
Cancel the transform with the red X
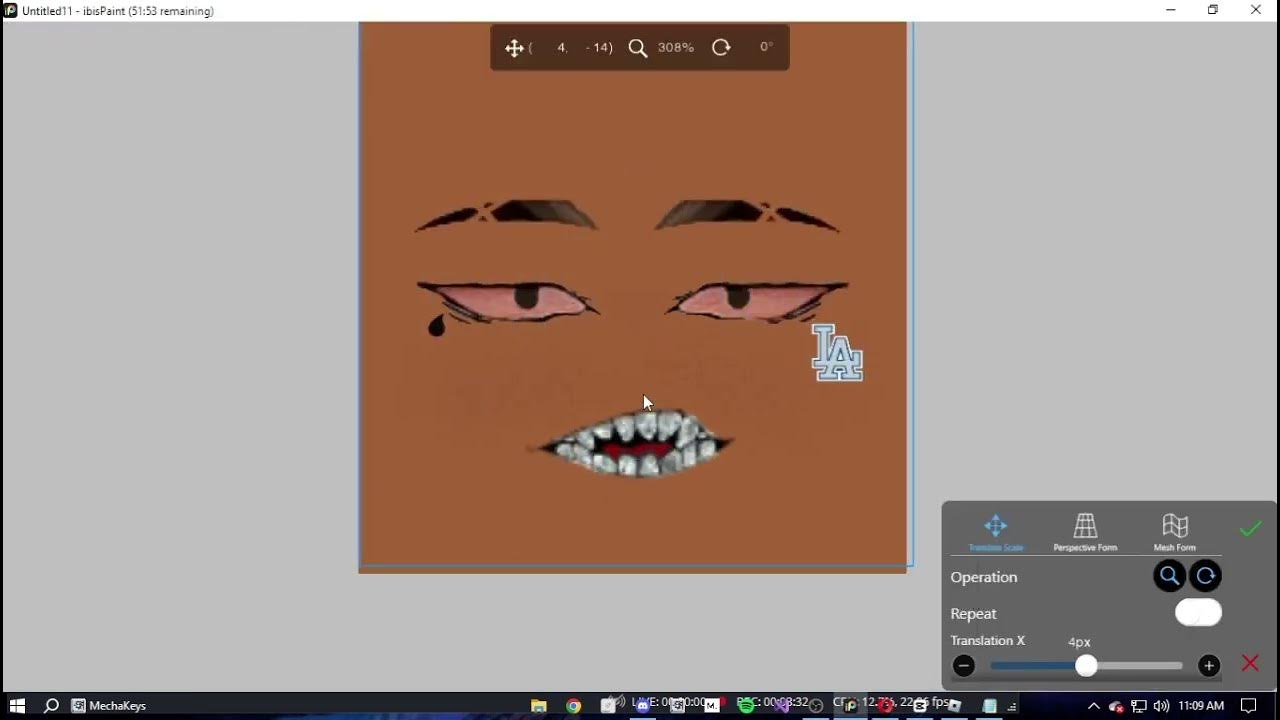[x=1250, y=663]
